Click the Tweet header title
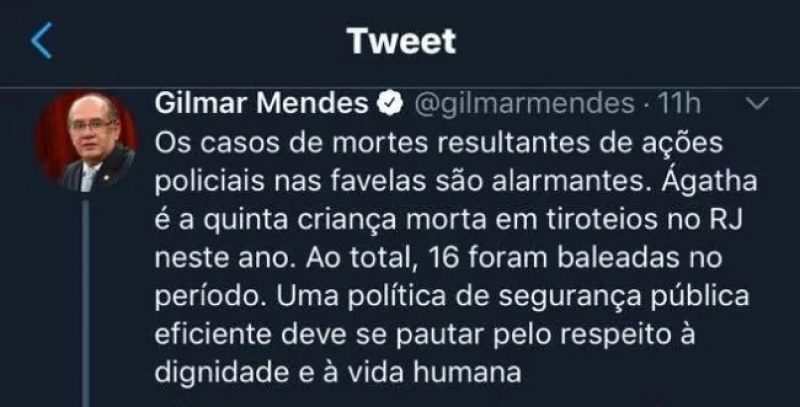This screenshot has height=407, width=800. 401,41
